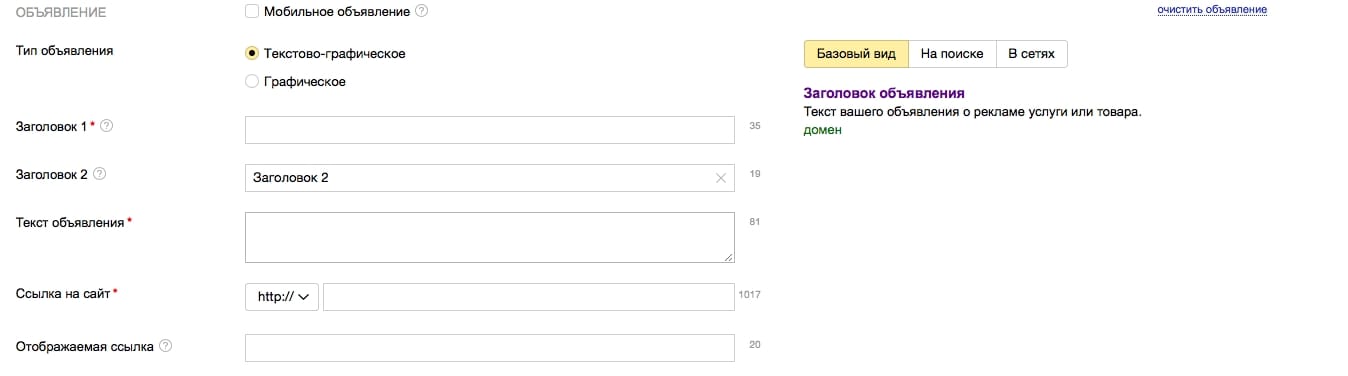1348x376 pixels.
Task: Select Графическое ad type radio button
Action: [x=251, y=82]
